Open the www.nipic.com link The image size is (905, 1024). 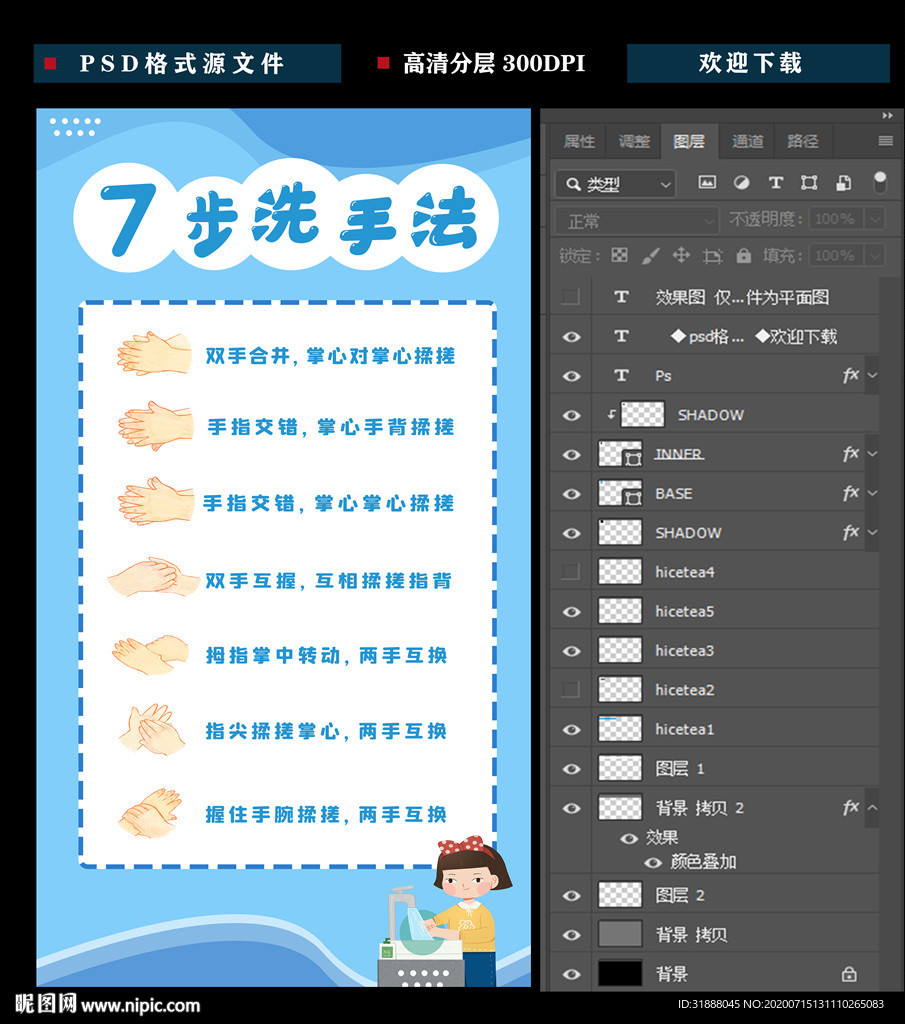140,1005
